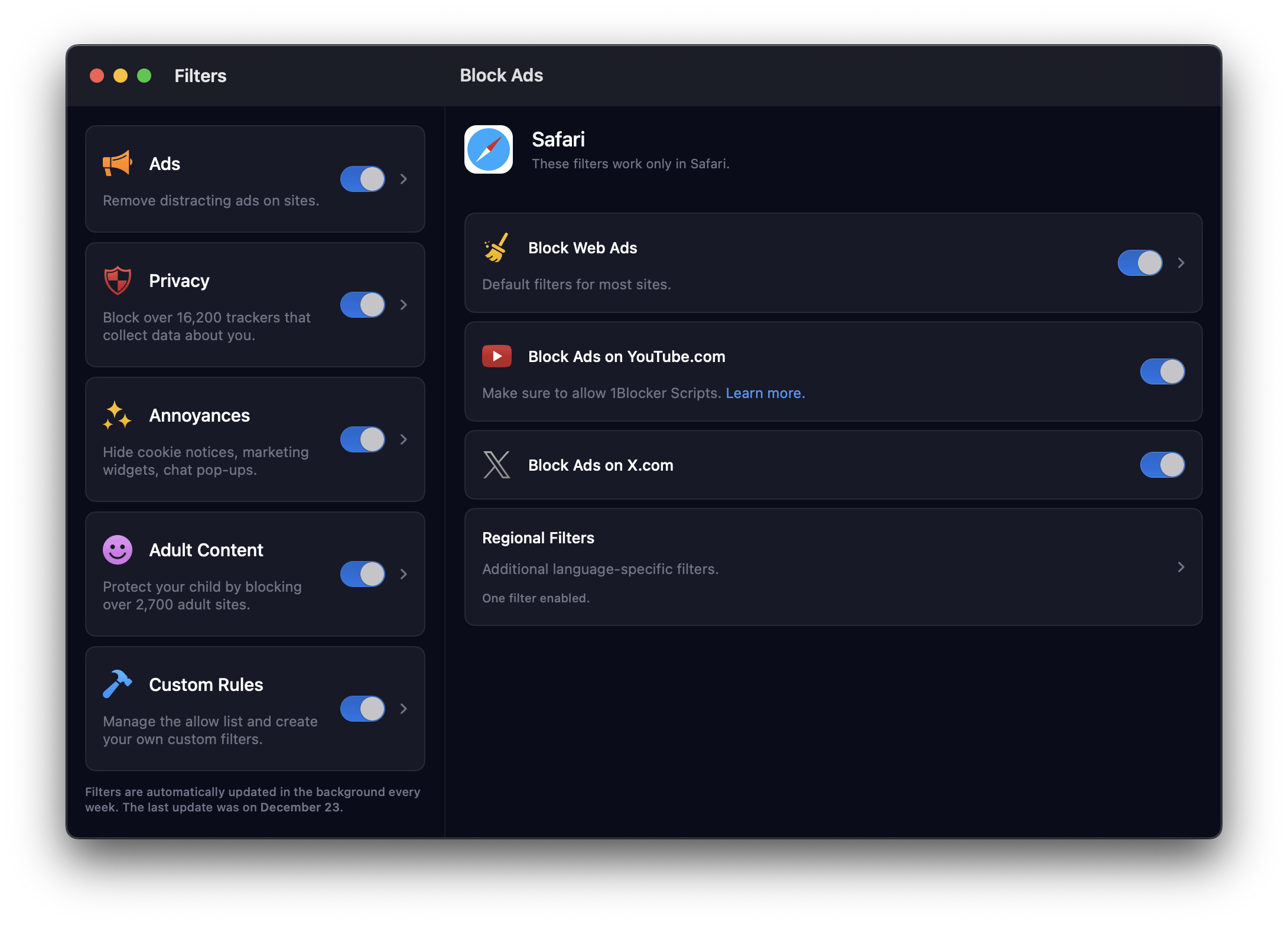Open the Learn more link
The height and width of the screenshot is (926, 1288).
pos(765,393)
